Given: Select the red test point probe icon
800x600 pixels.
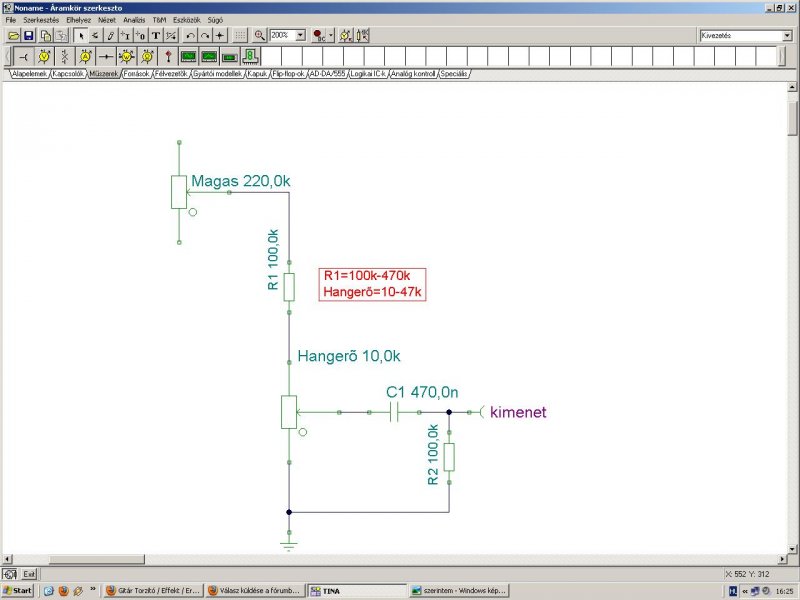Looking at the screenshot, I should pyautogui.click(x=168, y=56).
